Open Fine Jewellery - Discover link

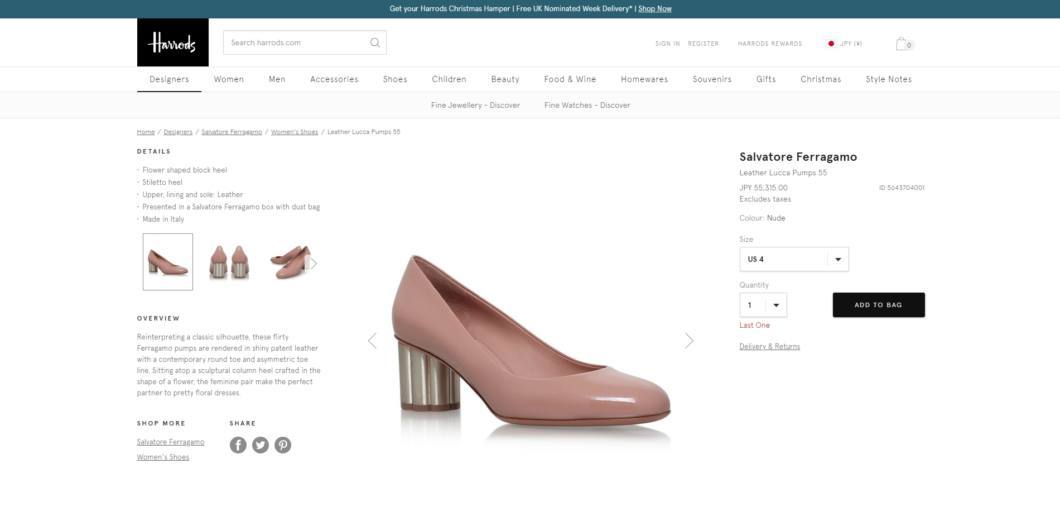[x=475, y=105]
